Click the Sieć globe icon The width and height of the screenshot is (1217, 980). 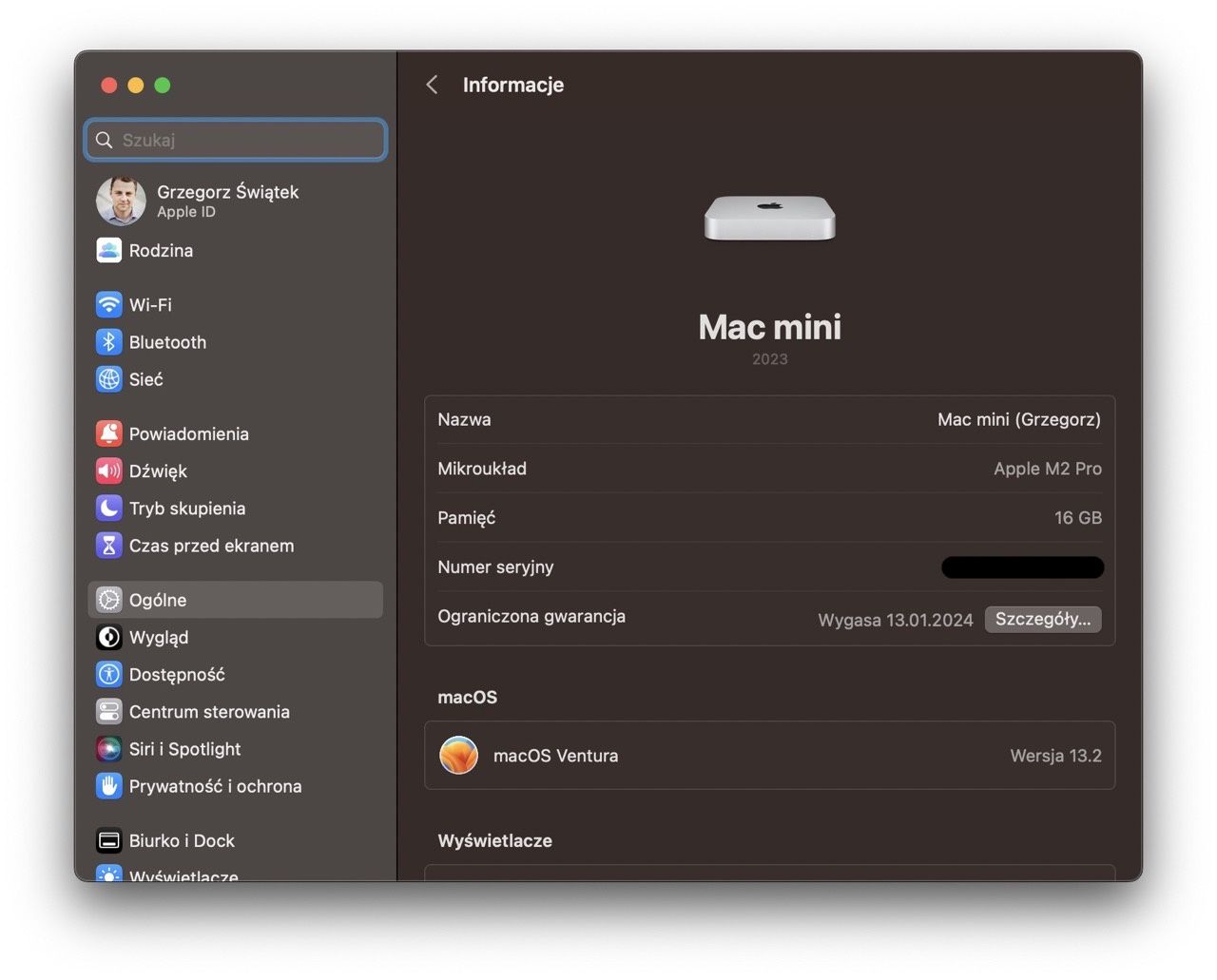coord(109,379)
